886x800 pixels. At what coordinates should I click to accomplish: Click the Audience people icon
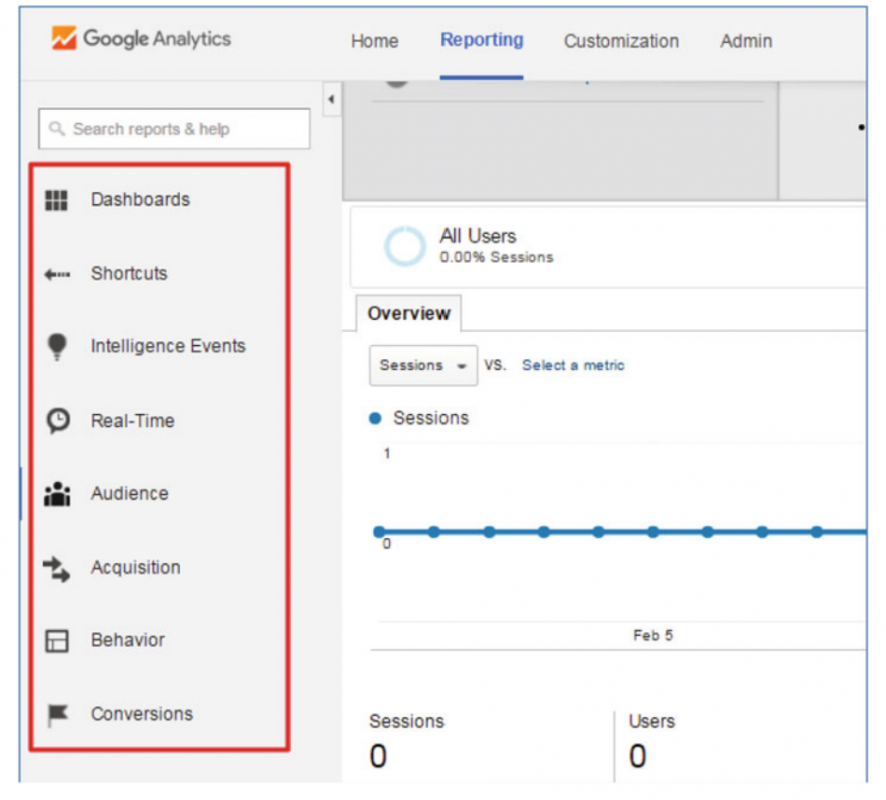point(57,494)
